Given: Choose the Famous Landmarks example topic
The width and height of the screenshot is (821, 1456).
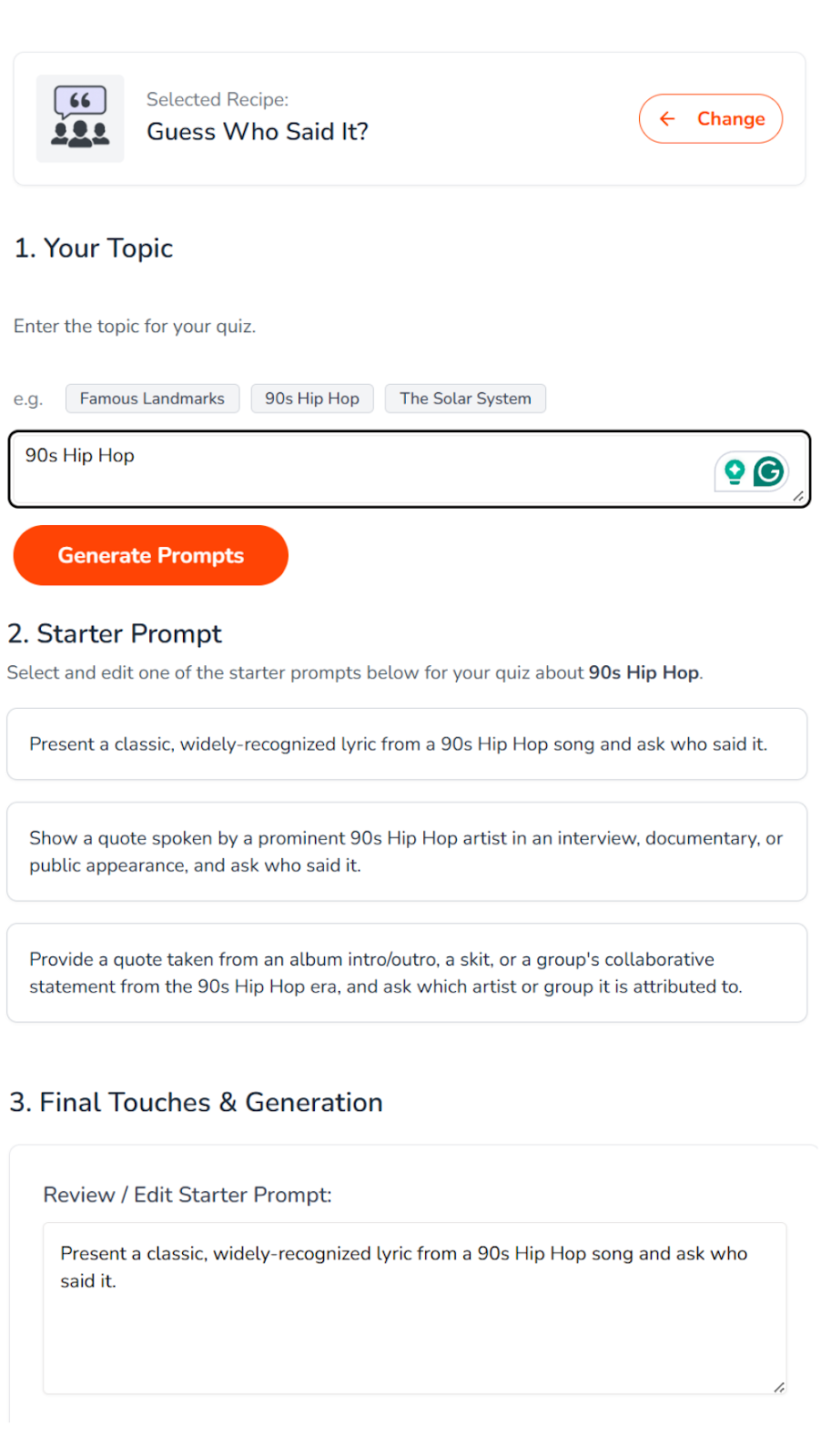Looking at the screenshot, I should pyautogui.click(x=152, y=399).
